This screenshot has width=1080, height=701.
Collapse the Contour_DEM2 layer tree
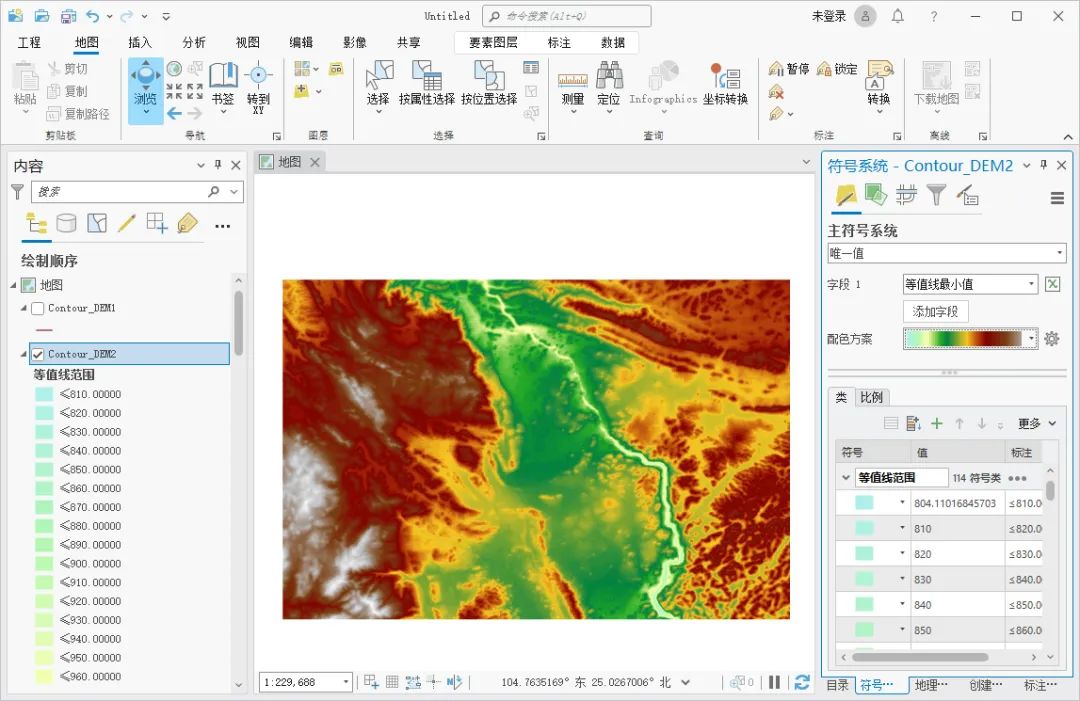tap(24, 354)
